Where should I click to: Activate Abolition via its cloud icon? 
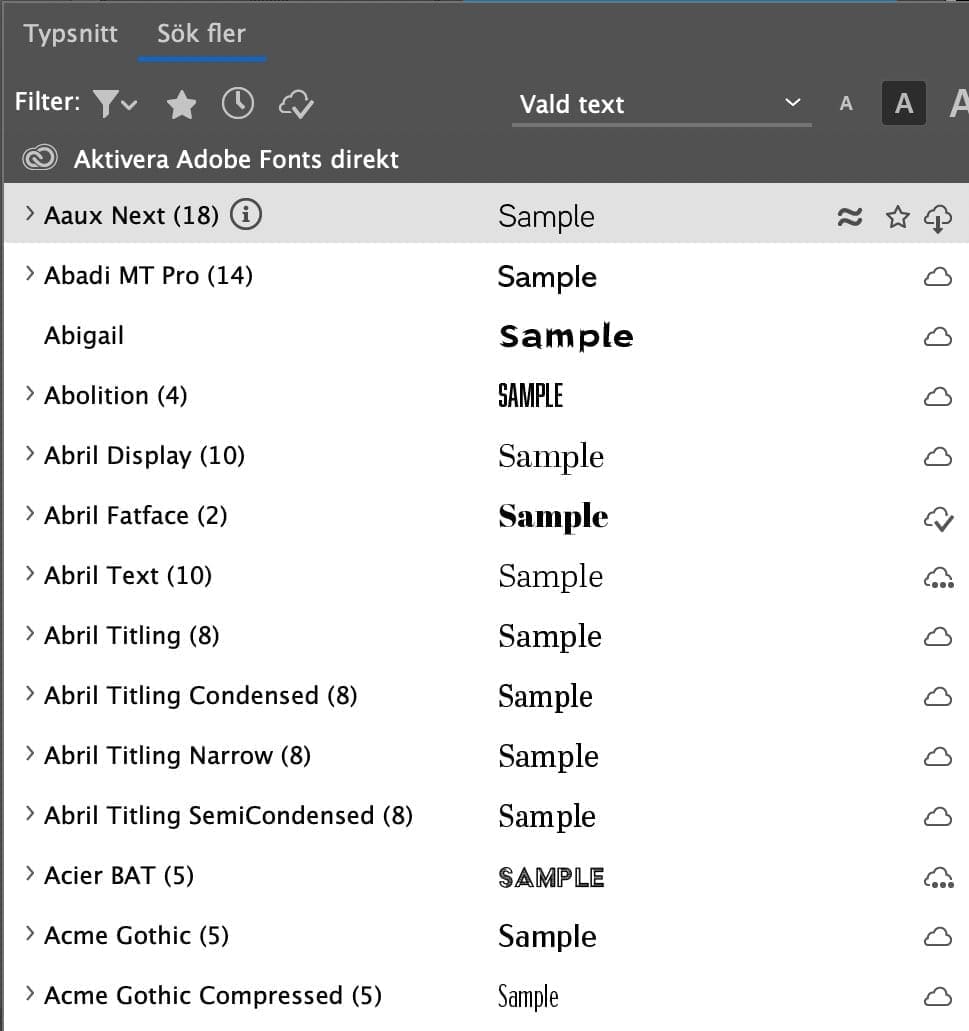[938, 397]
